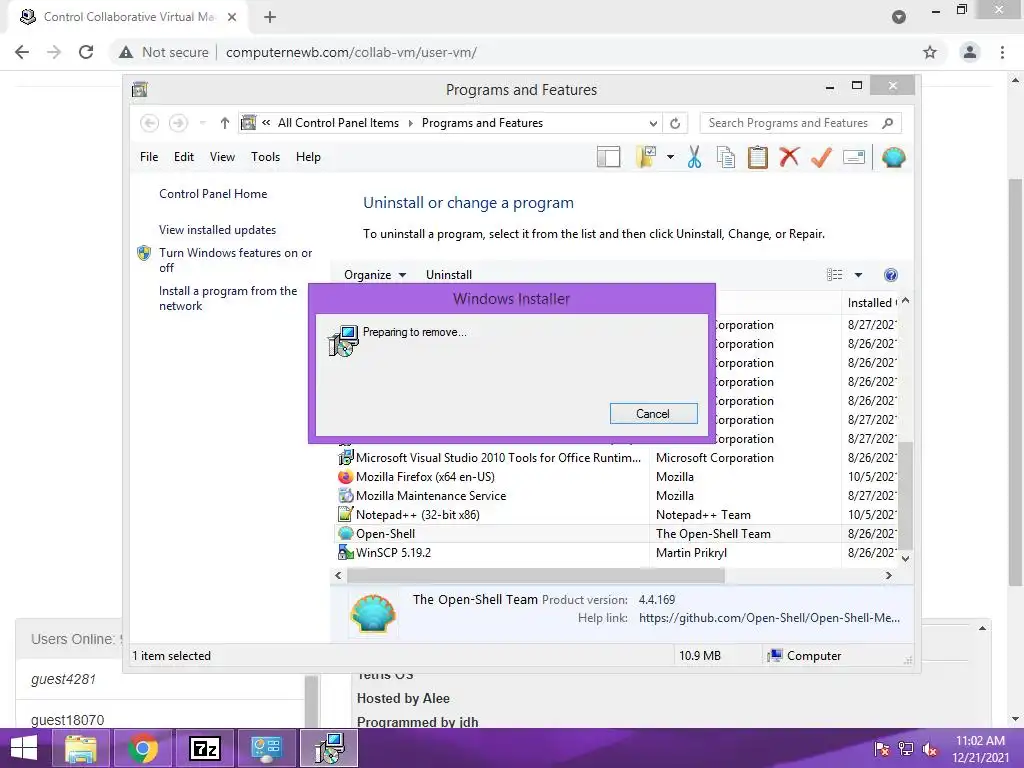Open the Organize dropdown
The image size is (1024, 768).
[375, 275]
